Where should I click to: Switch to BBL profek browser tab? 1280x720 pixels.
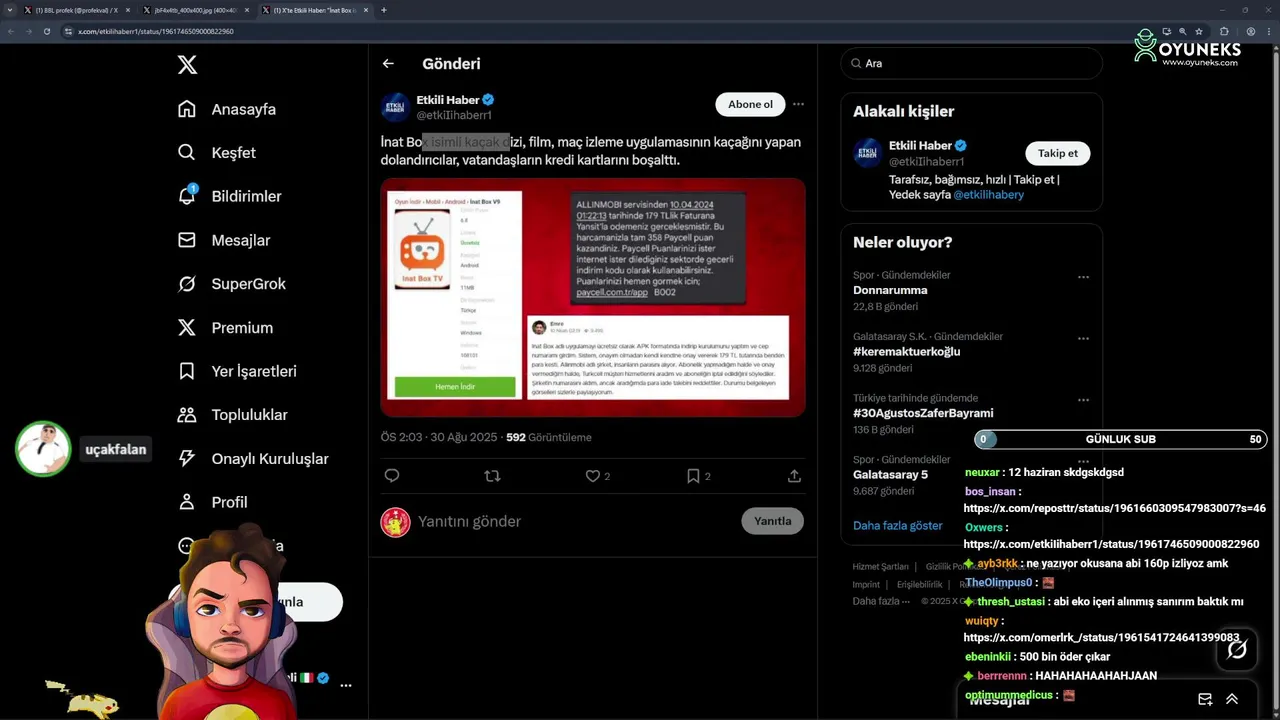76,10
